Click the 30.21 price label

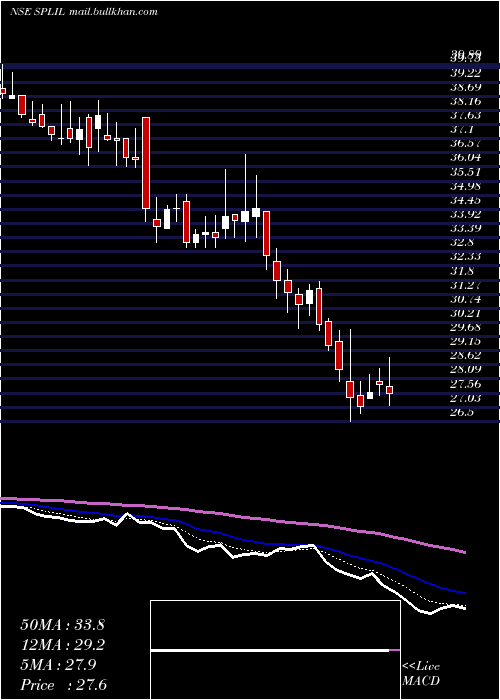tap(466, 313)
